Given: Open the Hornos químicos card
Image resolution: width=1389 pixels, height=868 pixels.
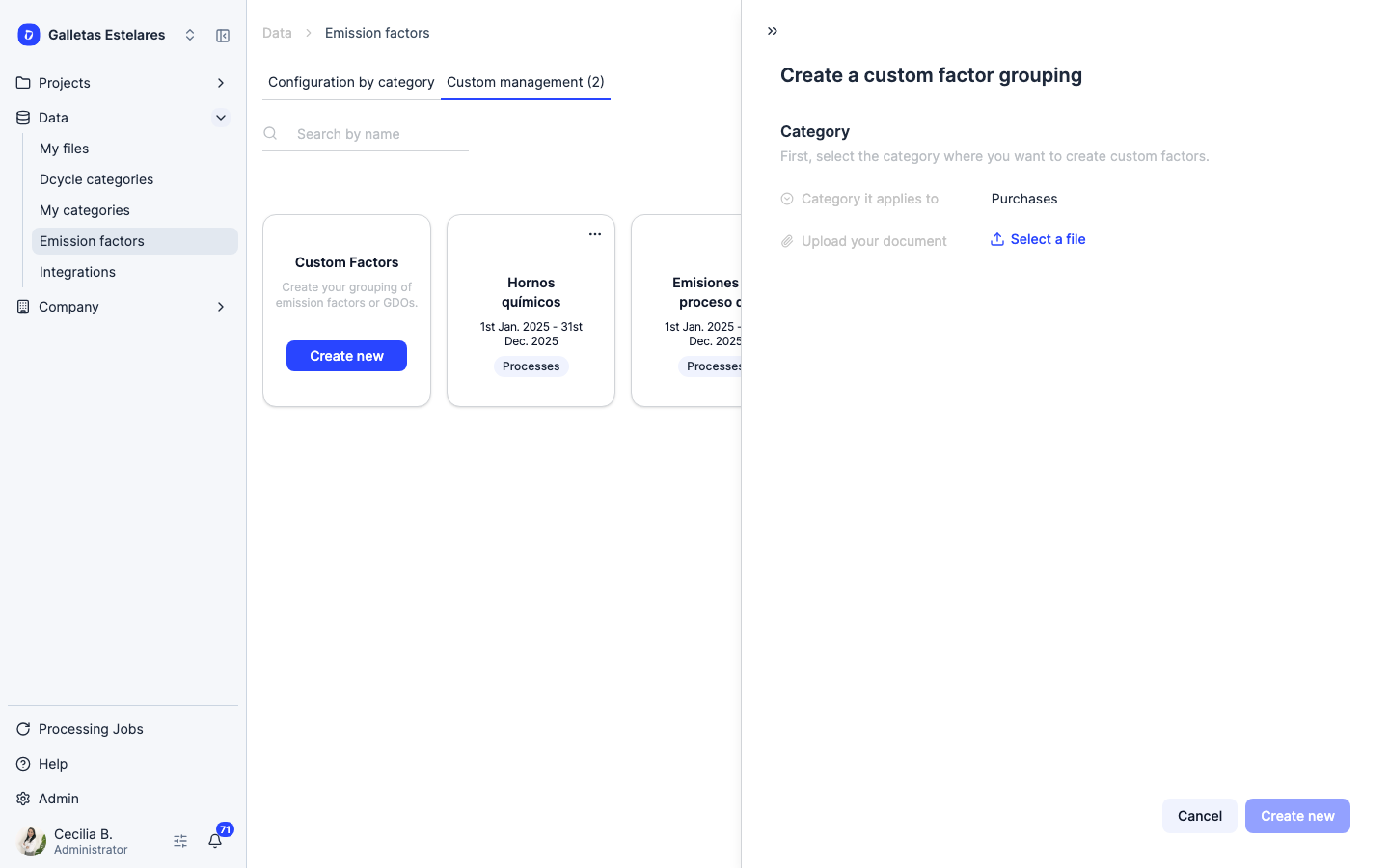Looking at the screenshot, I should [x=531, y=311].
